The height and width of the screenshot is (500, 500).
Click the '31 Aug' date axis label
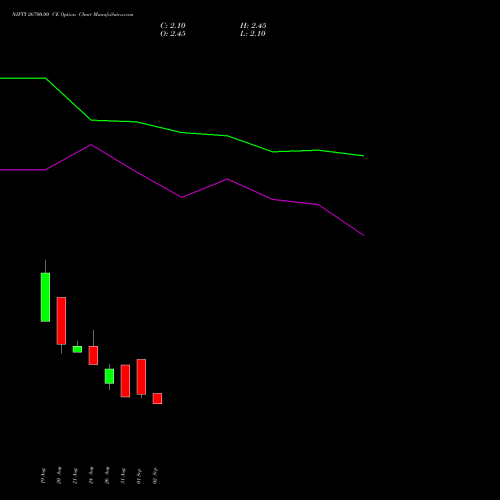pos(123,476)
